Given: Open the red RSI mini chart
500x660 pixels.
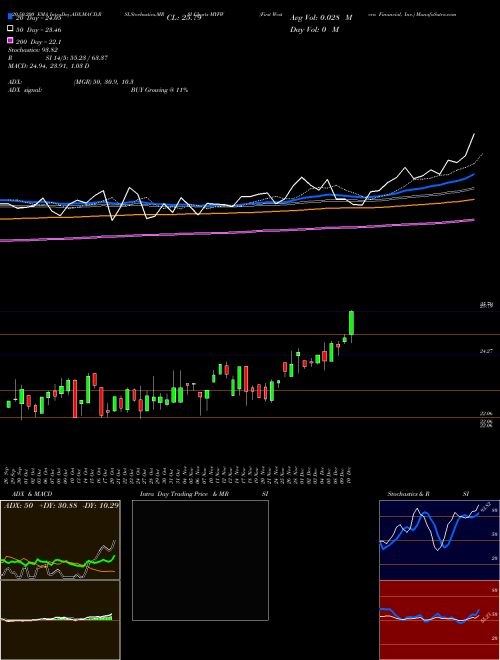Looking at the screenshot, I should tap(439, 620).
